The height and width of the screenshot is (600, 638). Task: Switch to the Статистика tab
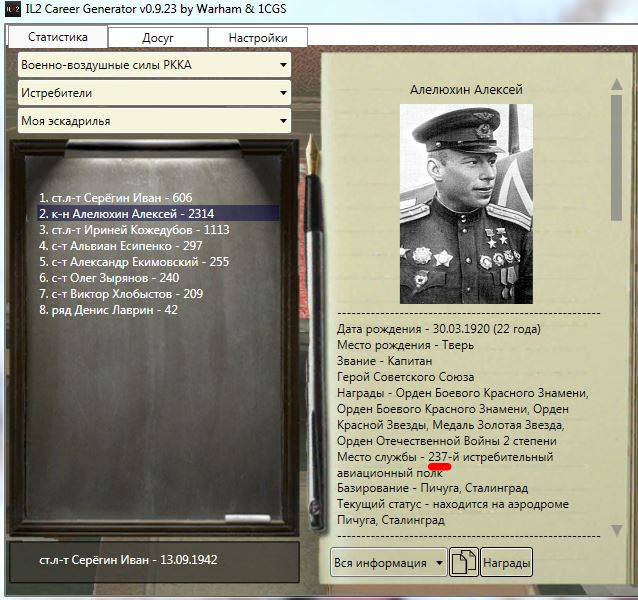pyautogui.click(x=58, y=37)
